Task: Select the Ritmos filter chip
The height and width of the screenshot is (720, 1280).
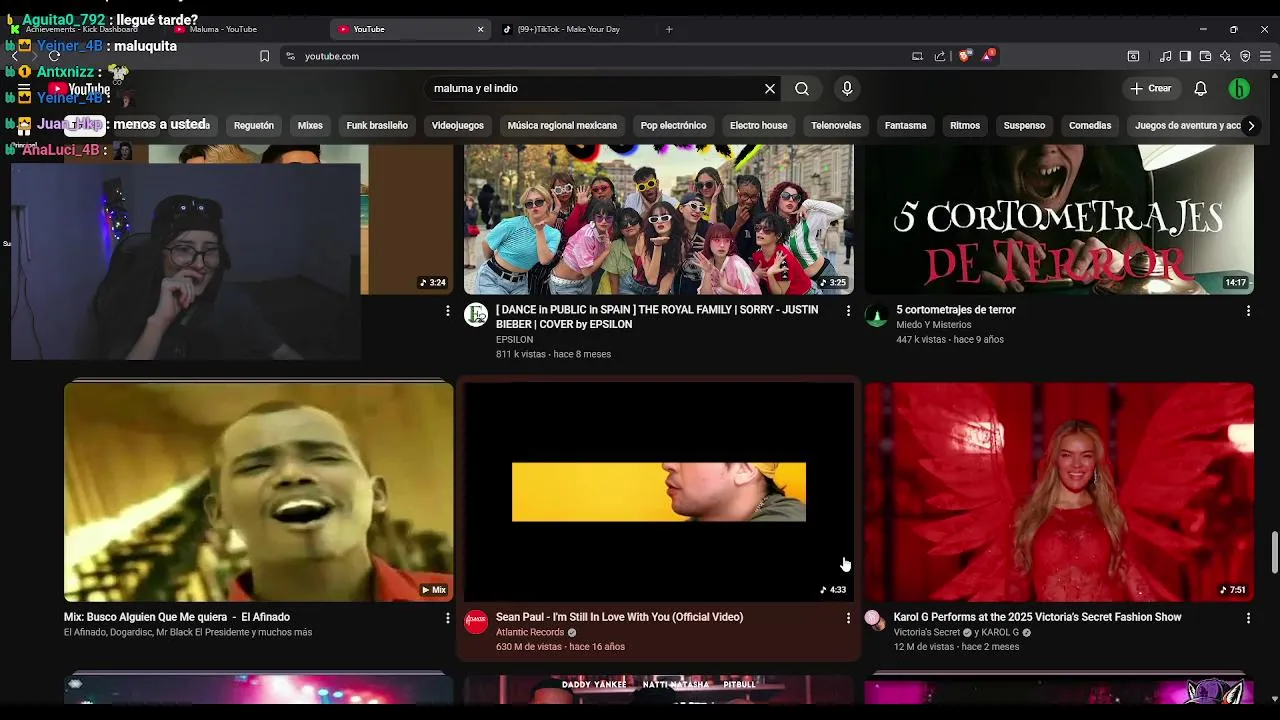Action: [x=965, y=126]
